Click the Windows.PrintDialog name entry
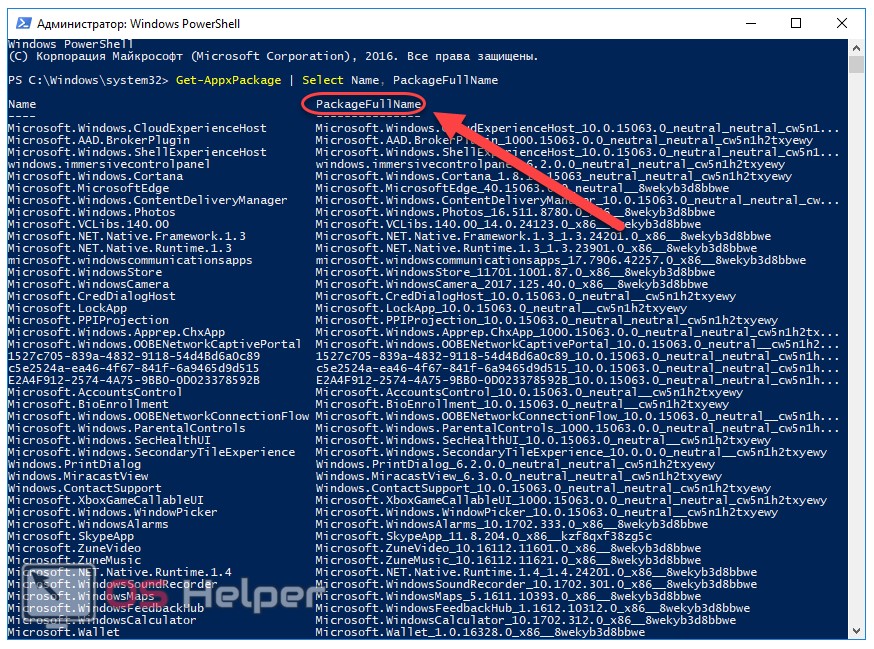Screen dimensions: 874x649 point(74,464)
